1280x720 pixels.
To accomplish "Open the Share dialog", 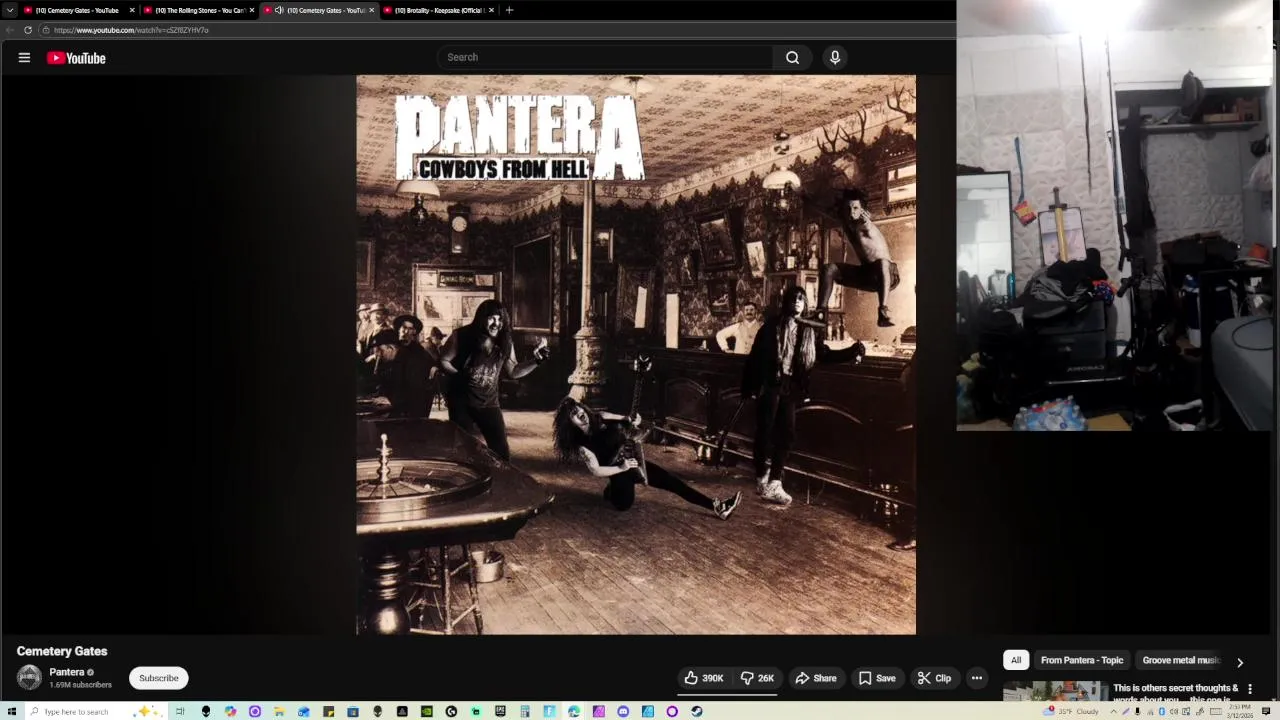I will (816, 678).
